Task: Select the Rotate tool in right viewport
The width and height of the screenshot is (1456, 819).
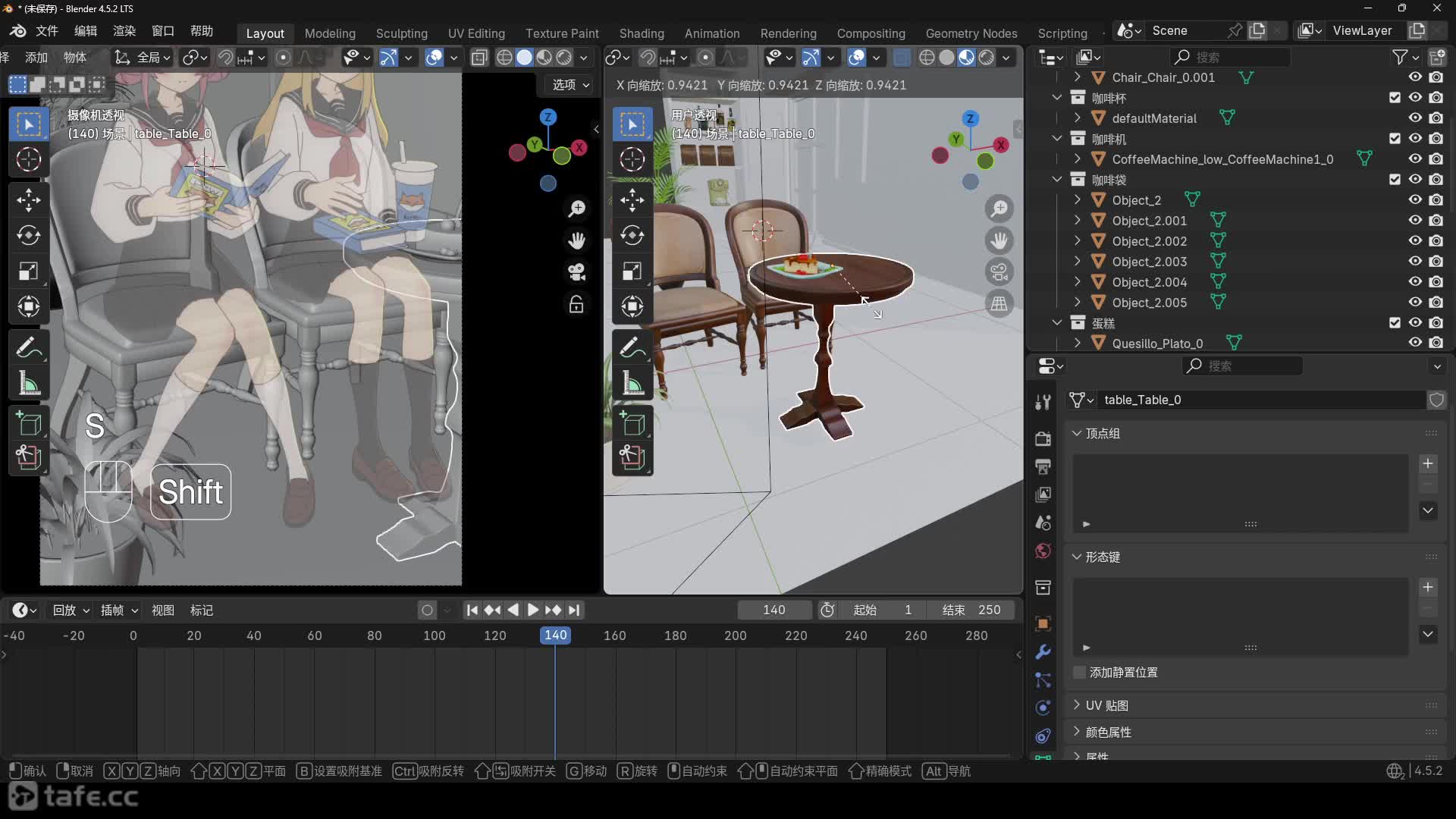Action: [632, 236]
